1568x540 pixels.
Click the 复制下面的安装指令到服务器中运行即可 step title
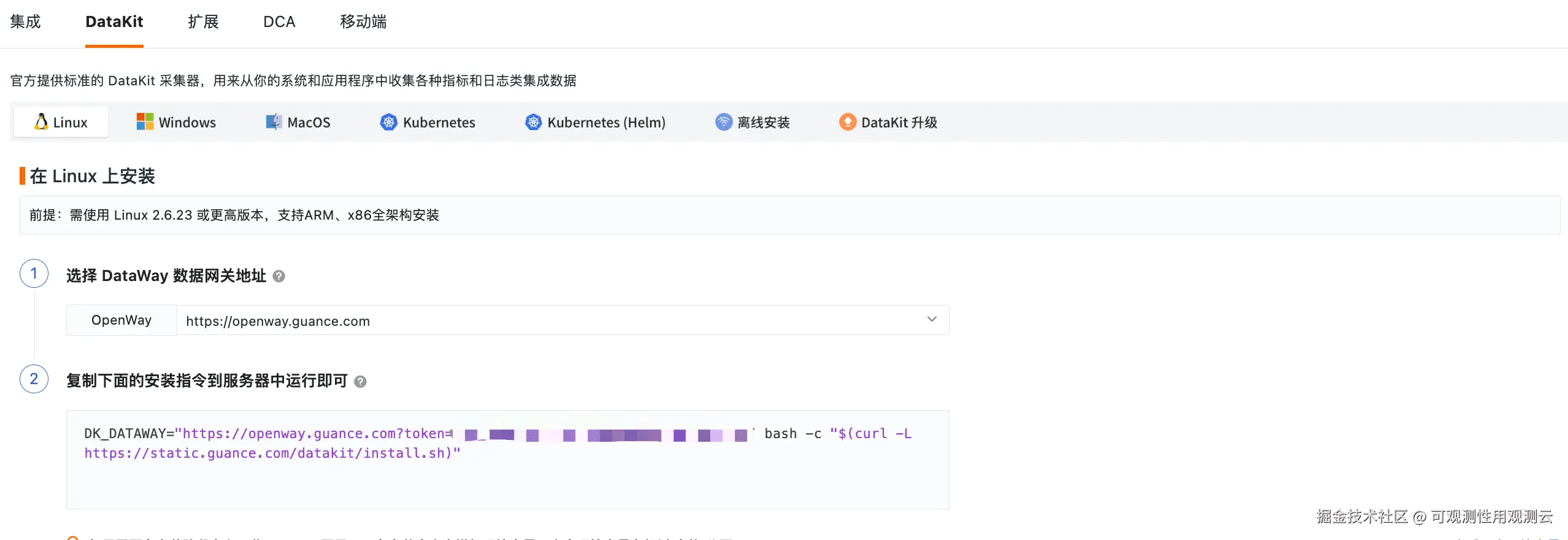207,381
